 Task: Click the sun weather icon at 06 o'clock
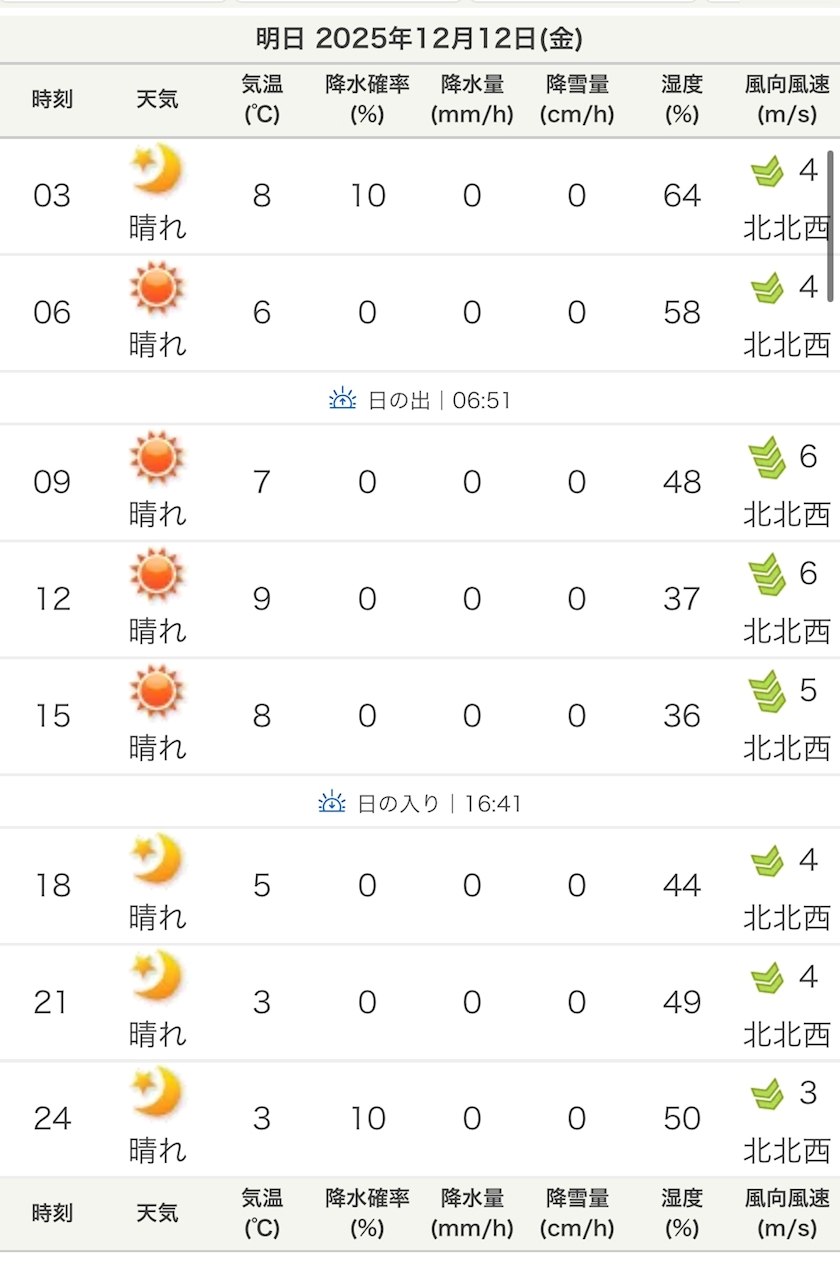tap(157, 288)
